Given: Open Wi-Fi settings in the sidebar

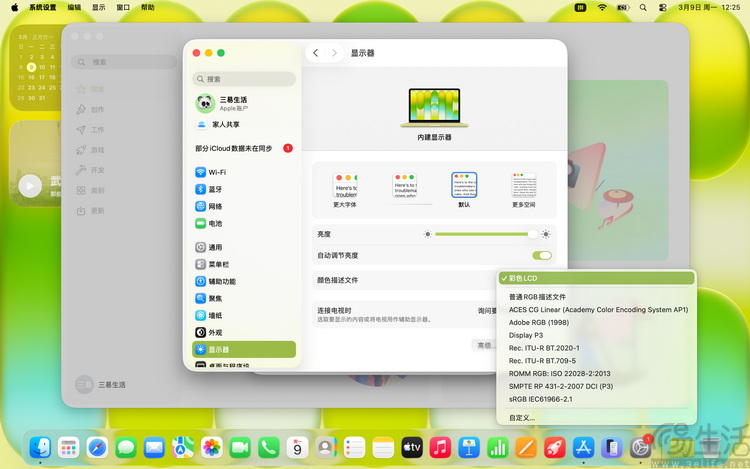Looking at the screenshot, I should coord(244,172).
